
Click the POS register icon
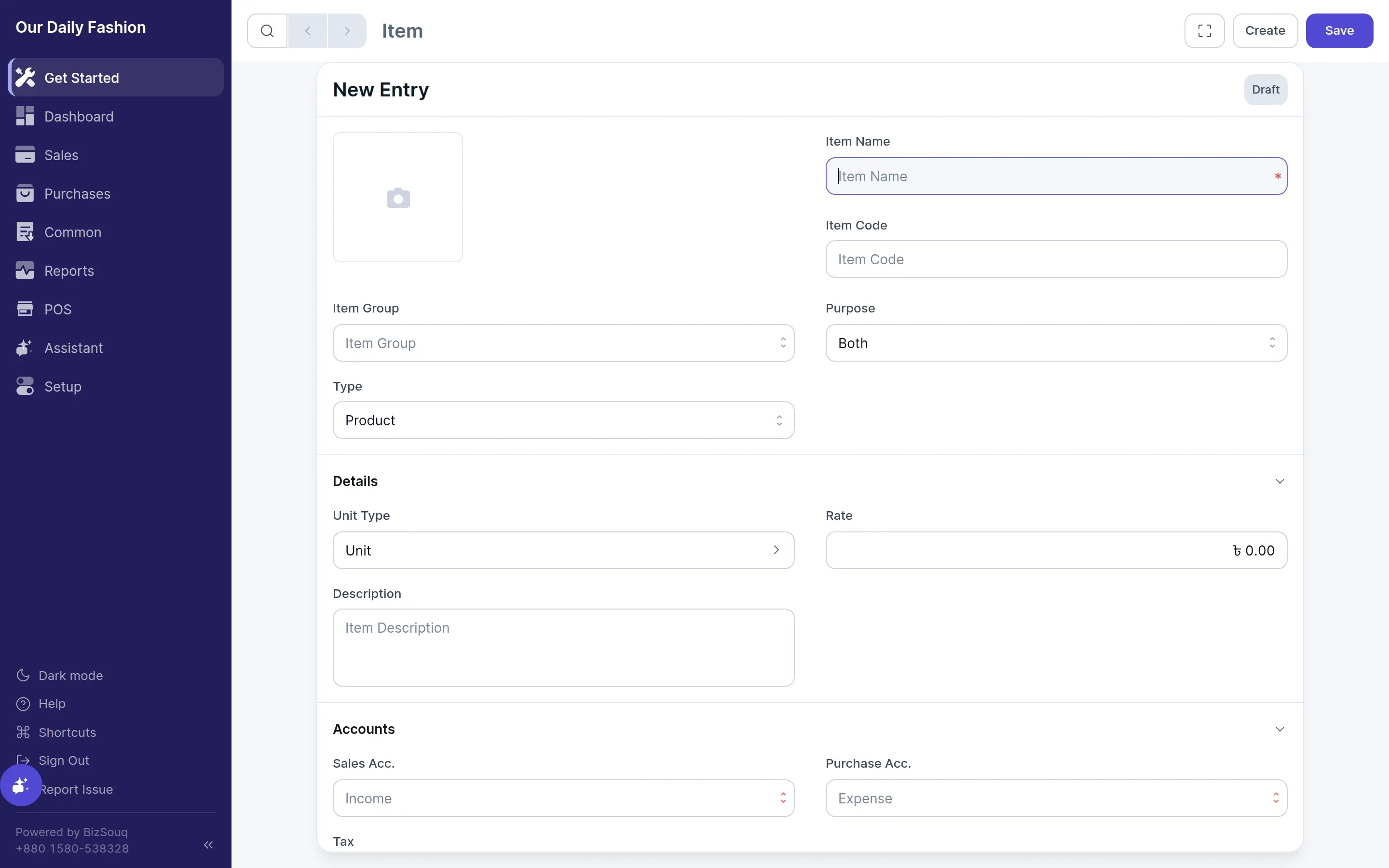pos(25,309)
